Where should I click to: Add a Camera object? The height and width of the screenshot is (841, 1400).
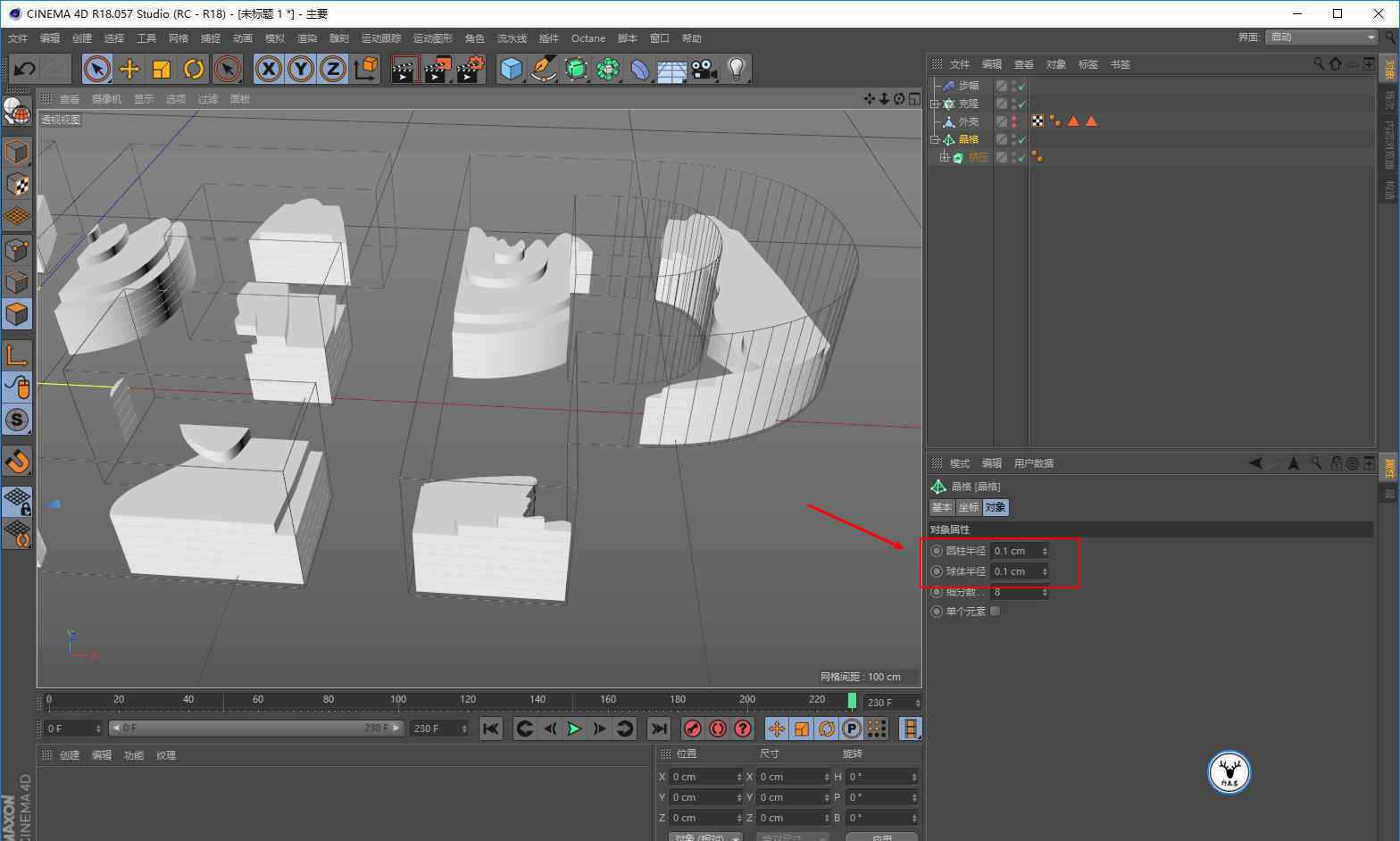(x=704, y=69)
